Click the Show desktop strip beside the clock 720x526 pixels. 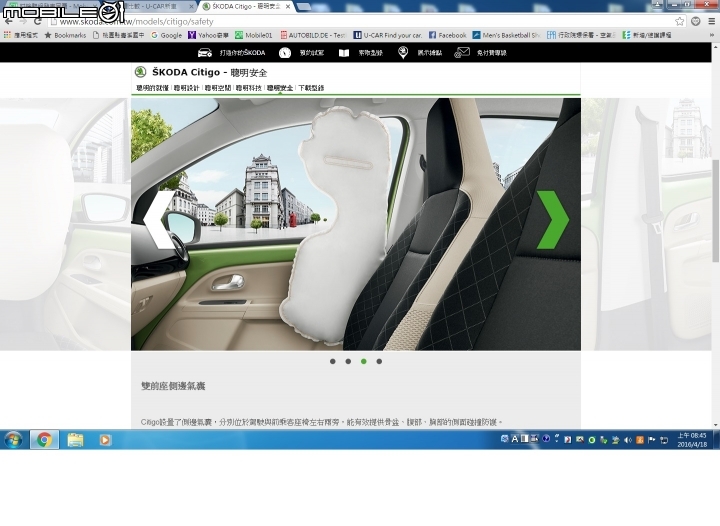click(x=717, y=440)
